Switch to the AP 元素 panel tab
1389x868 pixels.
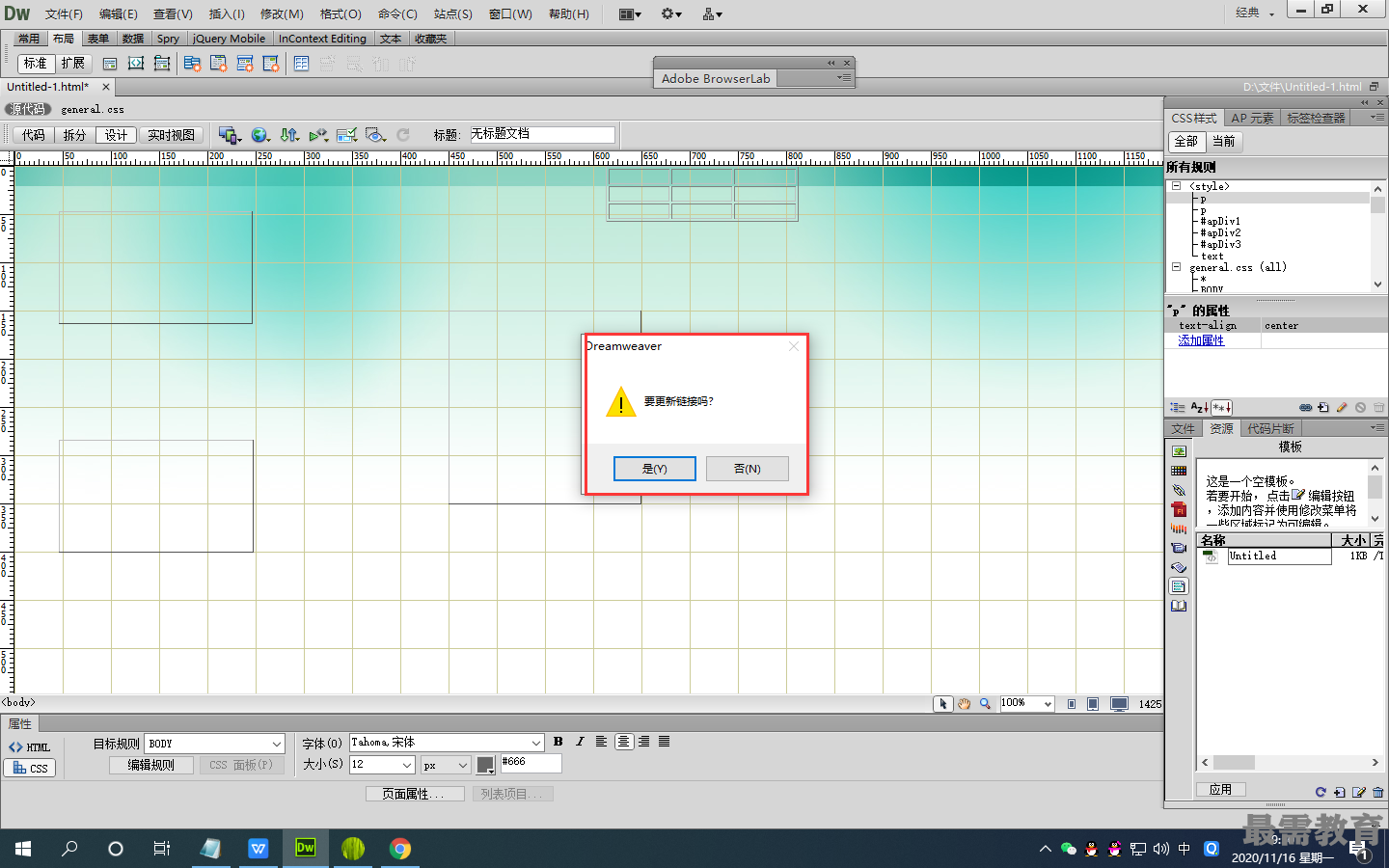click(1252, 118)
